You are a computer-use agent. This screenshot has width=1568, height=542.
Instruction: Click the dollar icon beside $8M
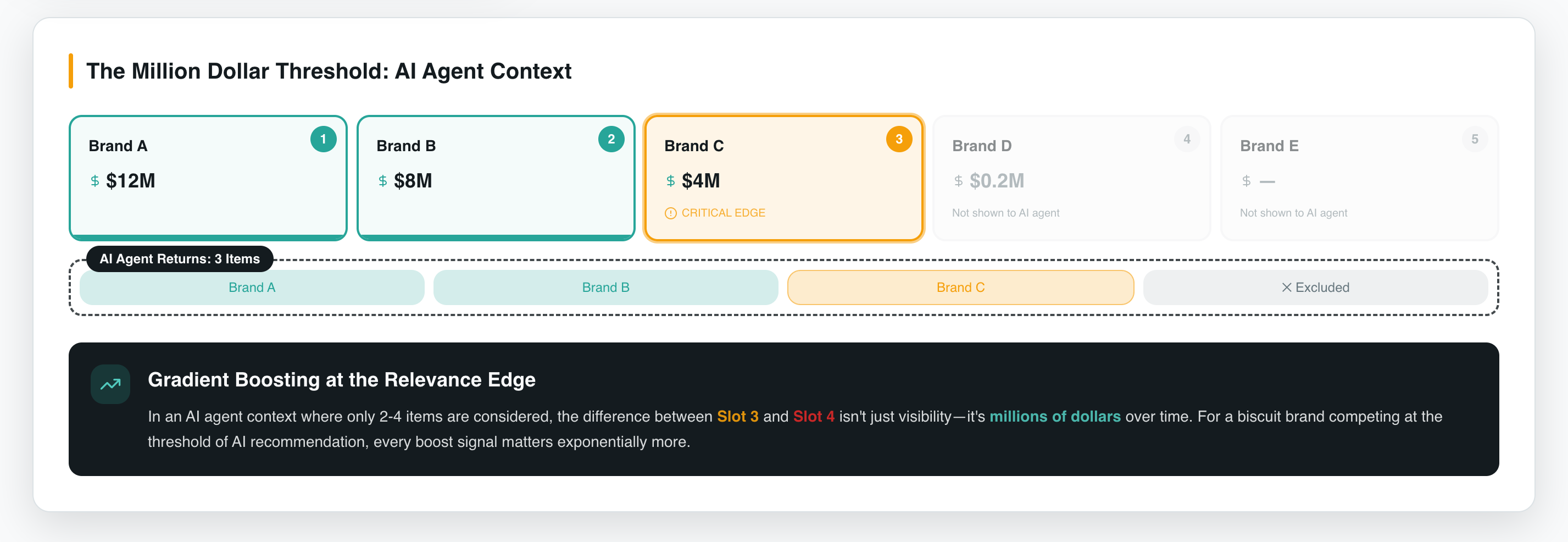coord(383,181)
